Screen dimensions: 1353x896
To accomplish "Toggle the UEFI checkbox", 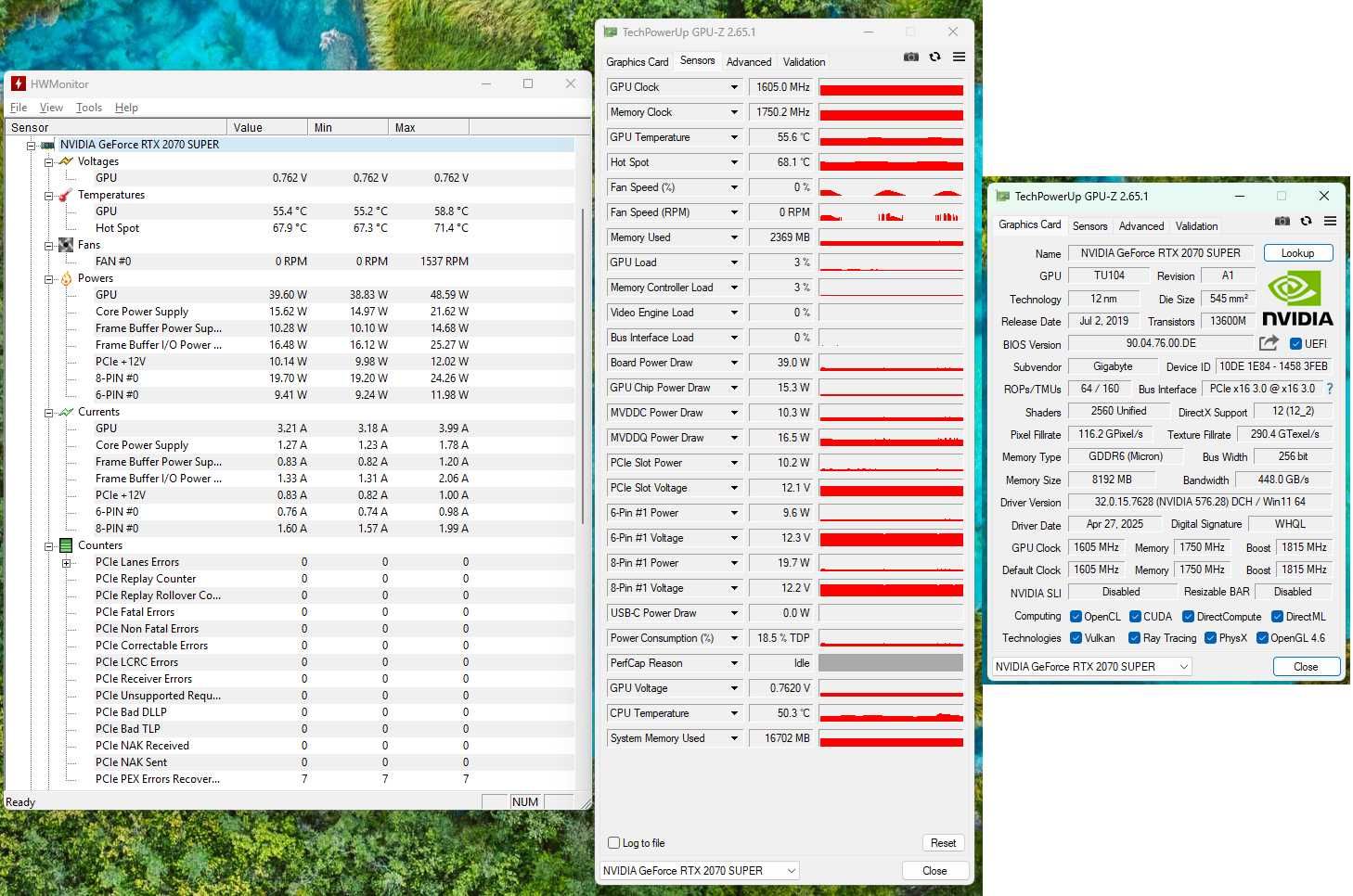I will [1296, 343].
